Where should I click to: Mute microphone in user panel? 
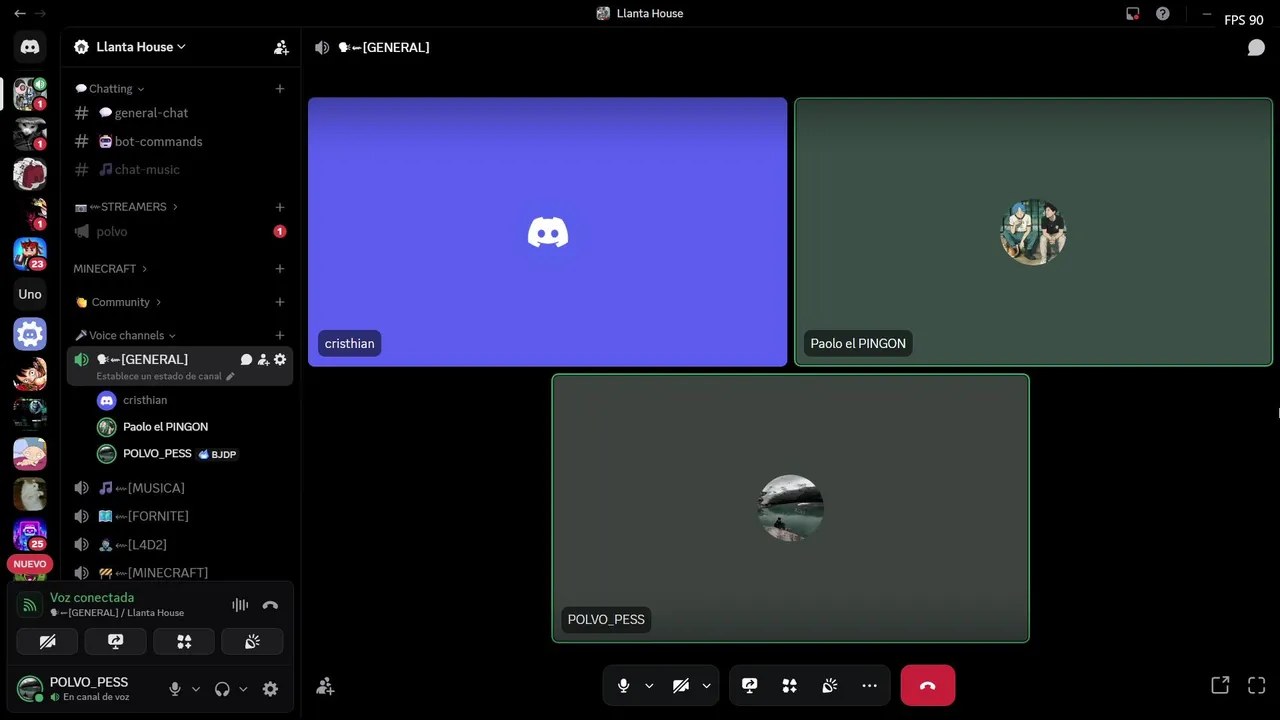pyautogui.click(x=175, y=689)
